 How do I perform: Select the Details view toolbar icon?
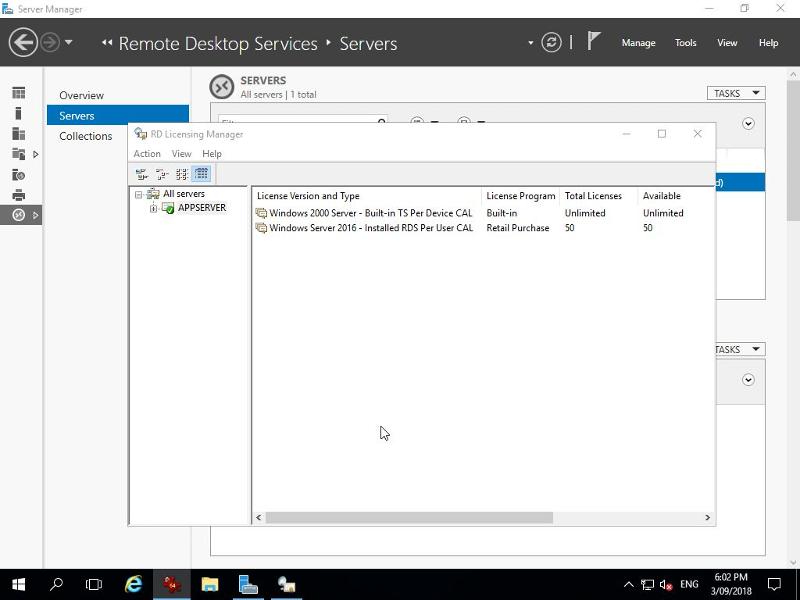coord(202,174)
